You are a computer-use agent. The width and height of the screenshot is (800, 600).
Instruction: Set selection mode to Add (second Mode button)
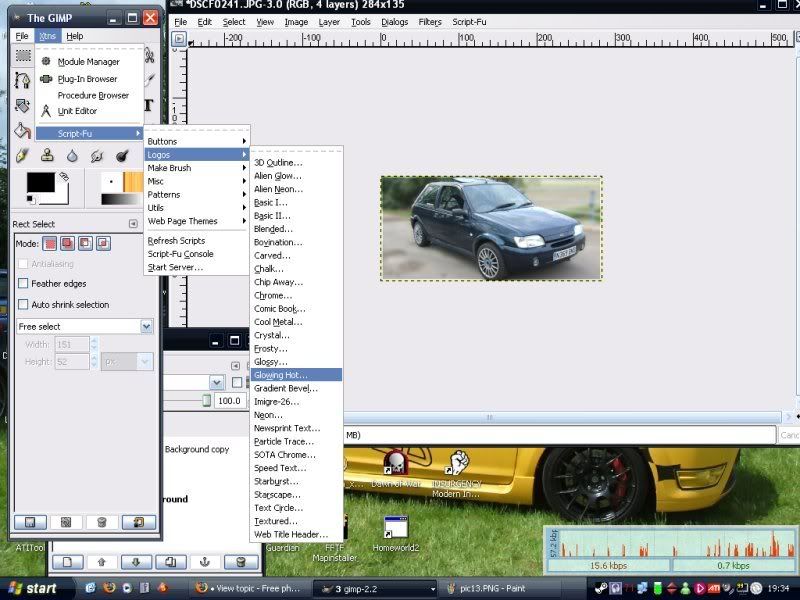point(67,243)
